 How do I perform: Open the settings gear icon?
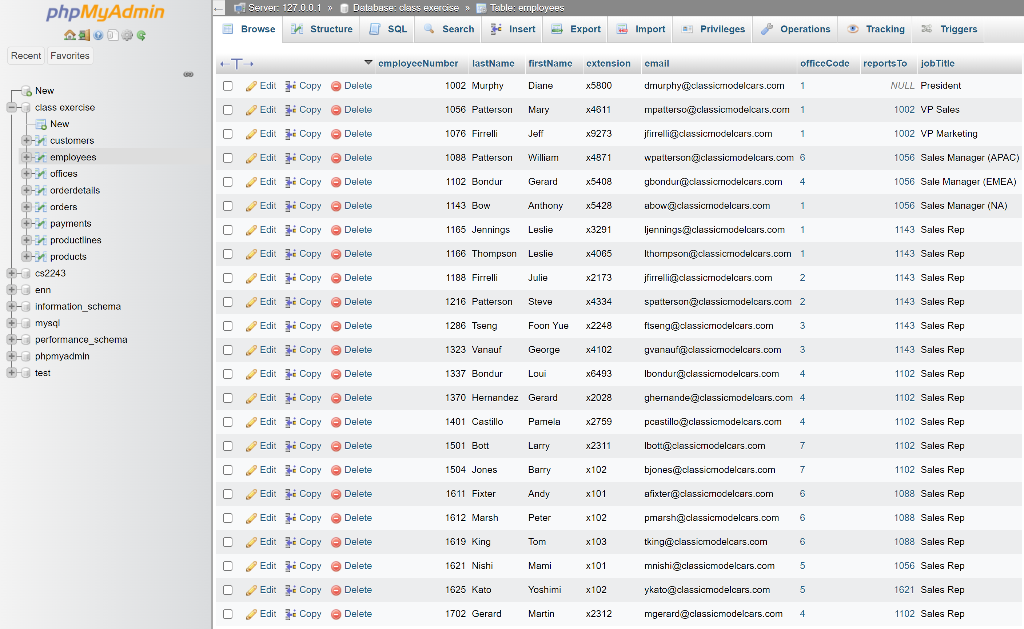pos(127,34)
